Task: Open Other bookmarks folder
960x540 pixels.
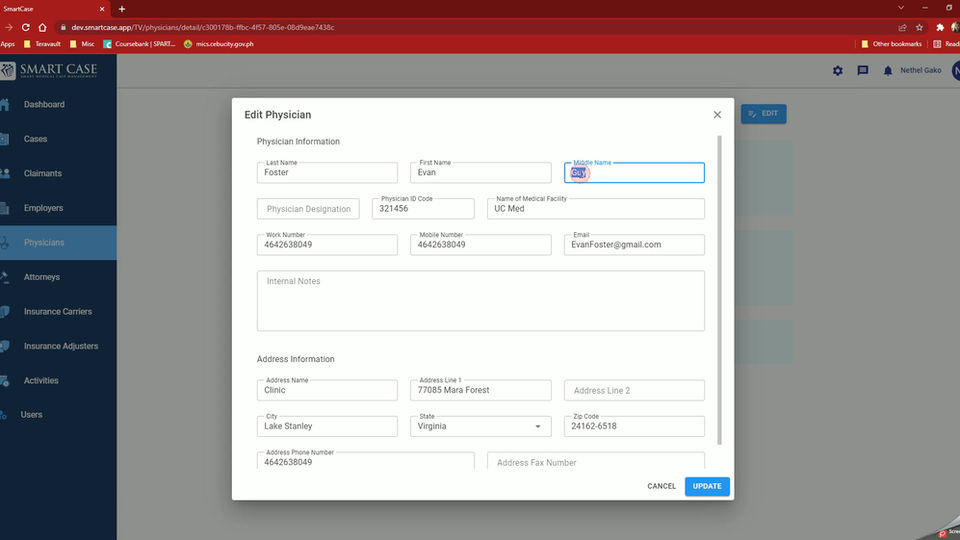Action: (891, 44)
